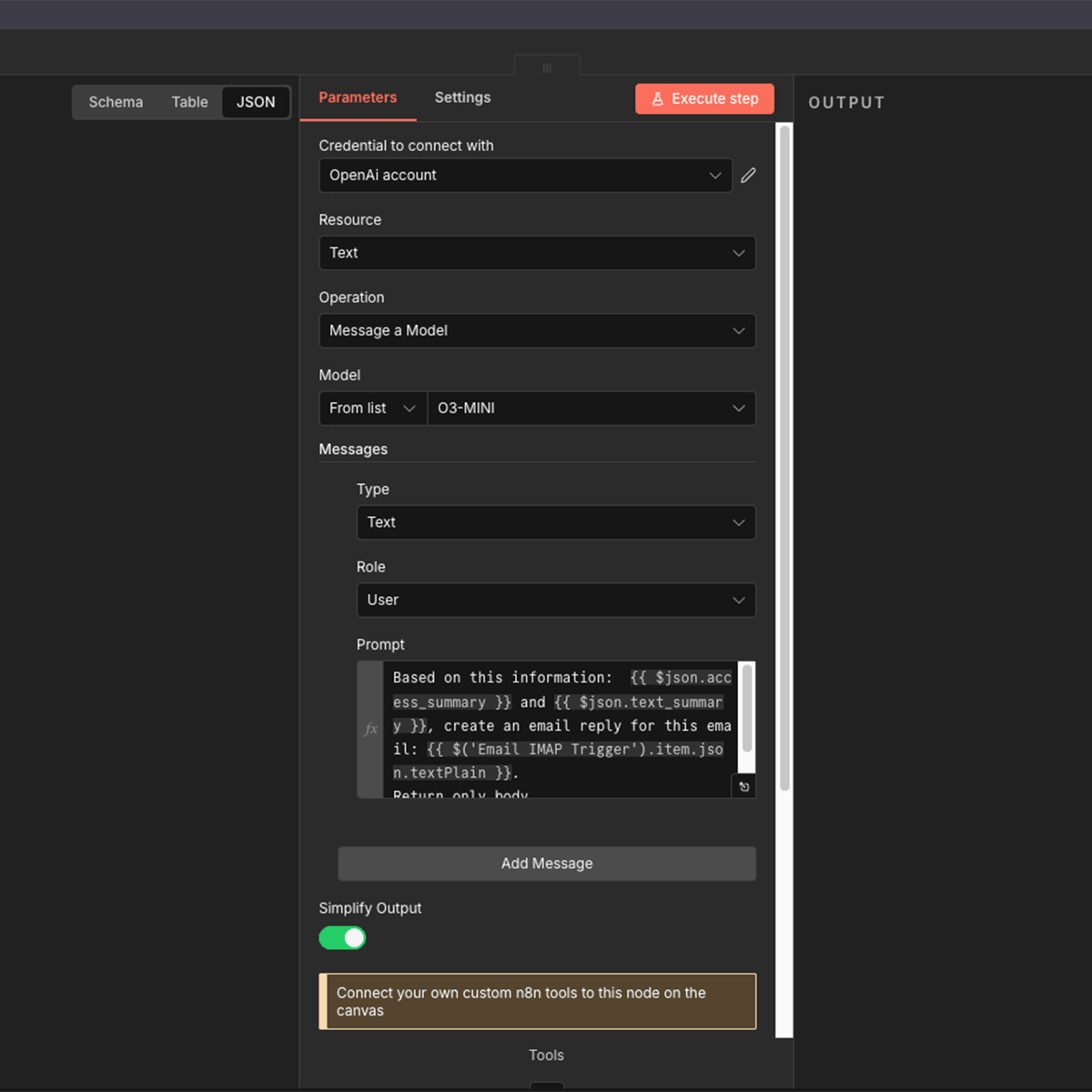
Task: Expand the message Type dropdown
Action: click(x=556, y=522)
